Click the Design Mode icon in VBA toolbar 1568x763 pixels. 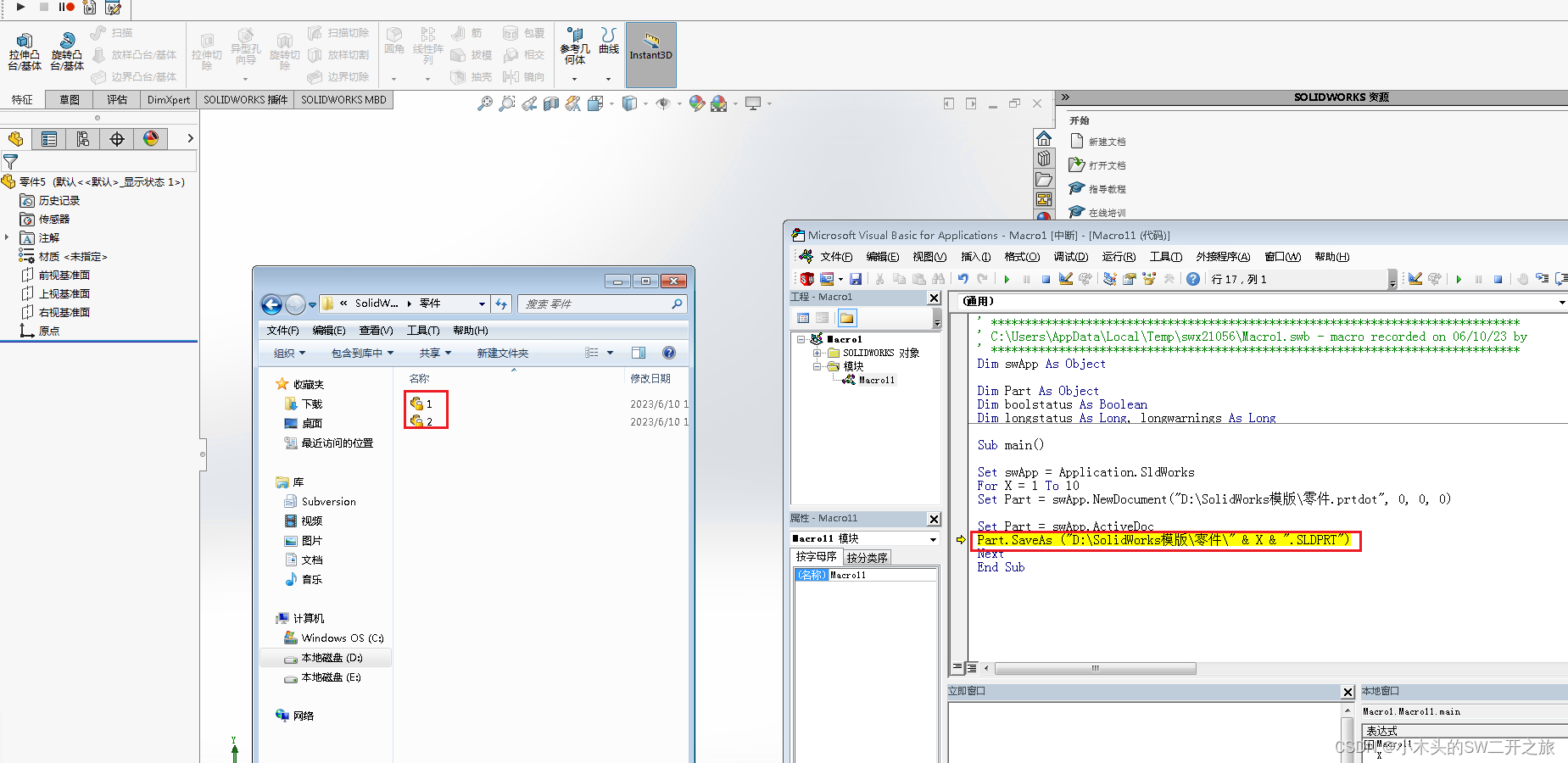1066,279
